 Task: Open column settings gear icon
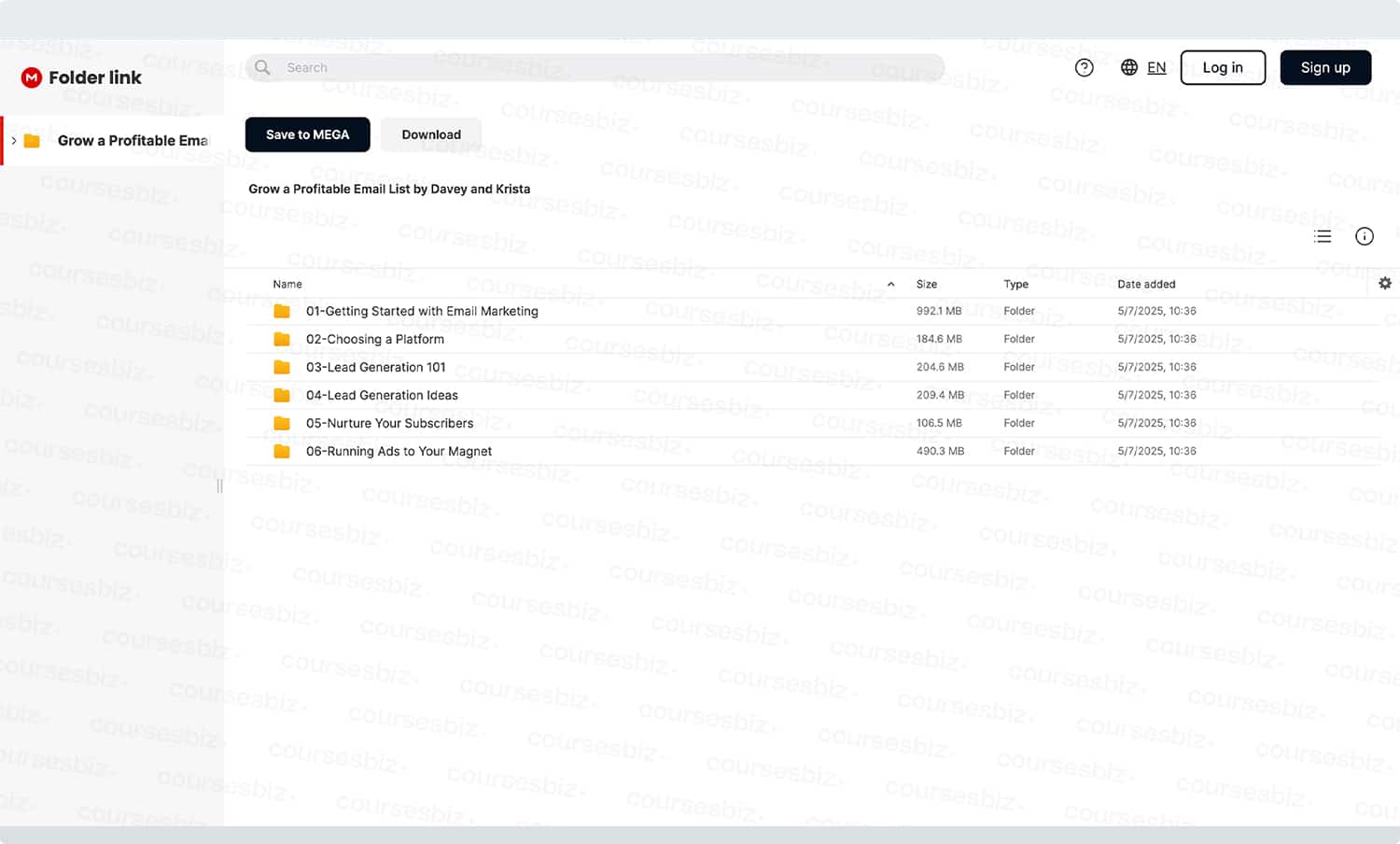pyautogui.click(x=1385, y=283)
